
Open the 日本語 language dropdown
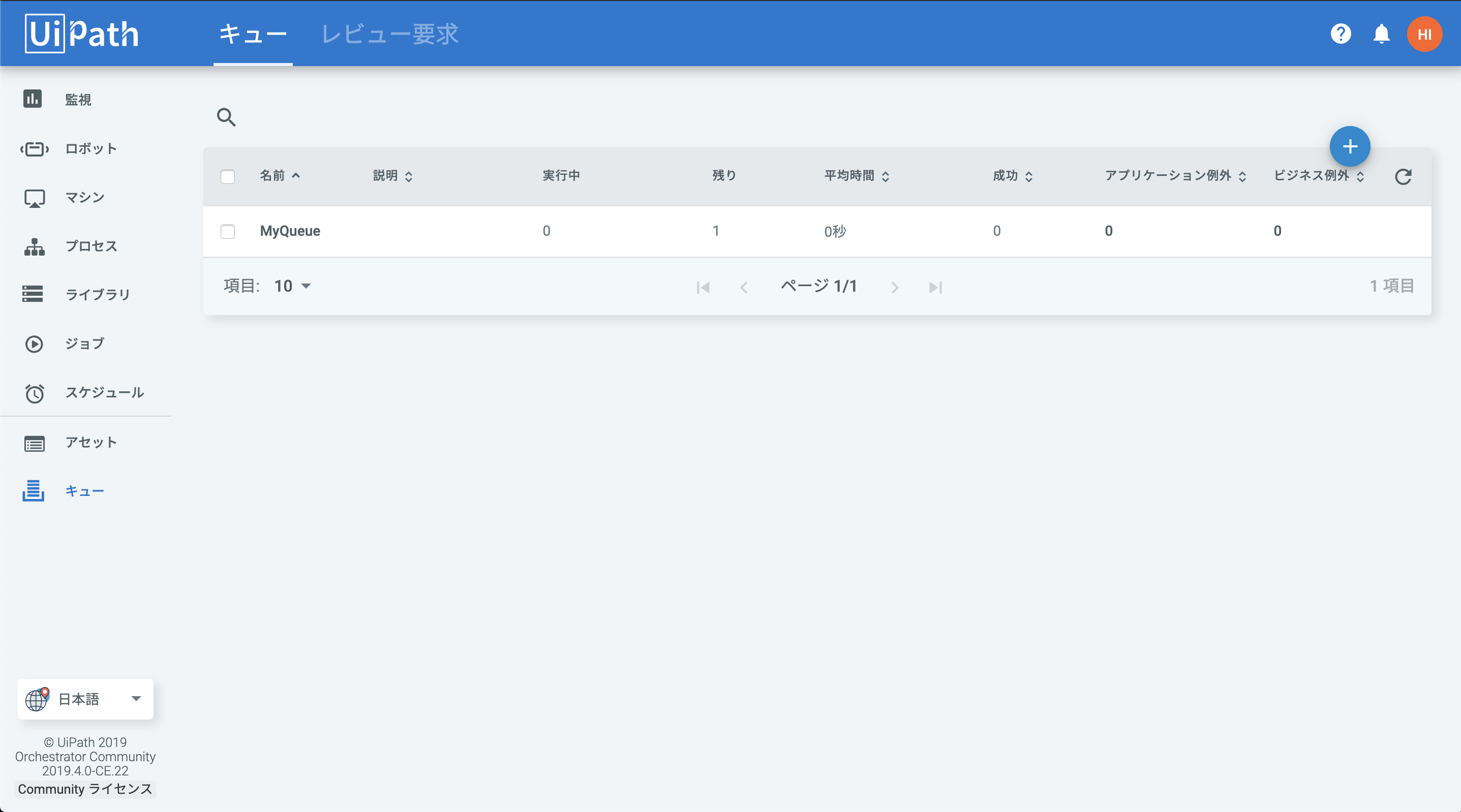85,699
